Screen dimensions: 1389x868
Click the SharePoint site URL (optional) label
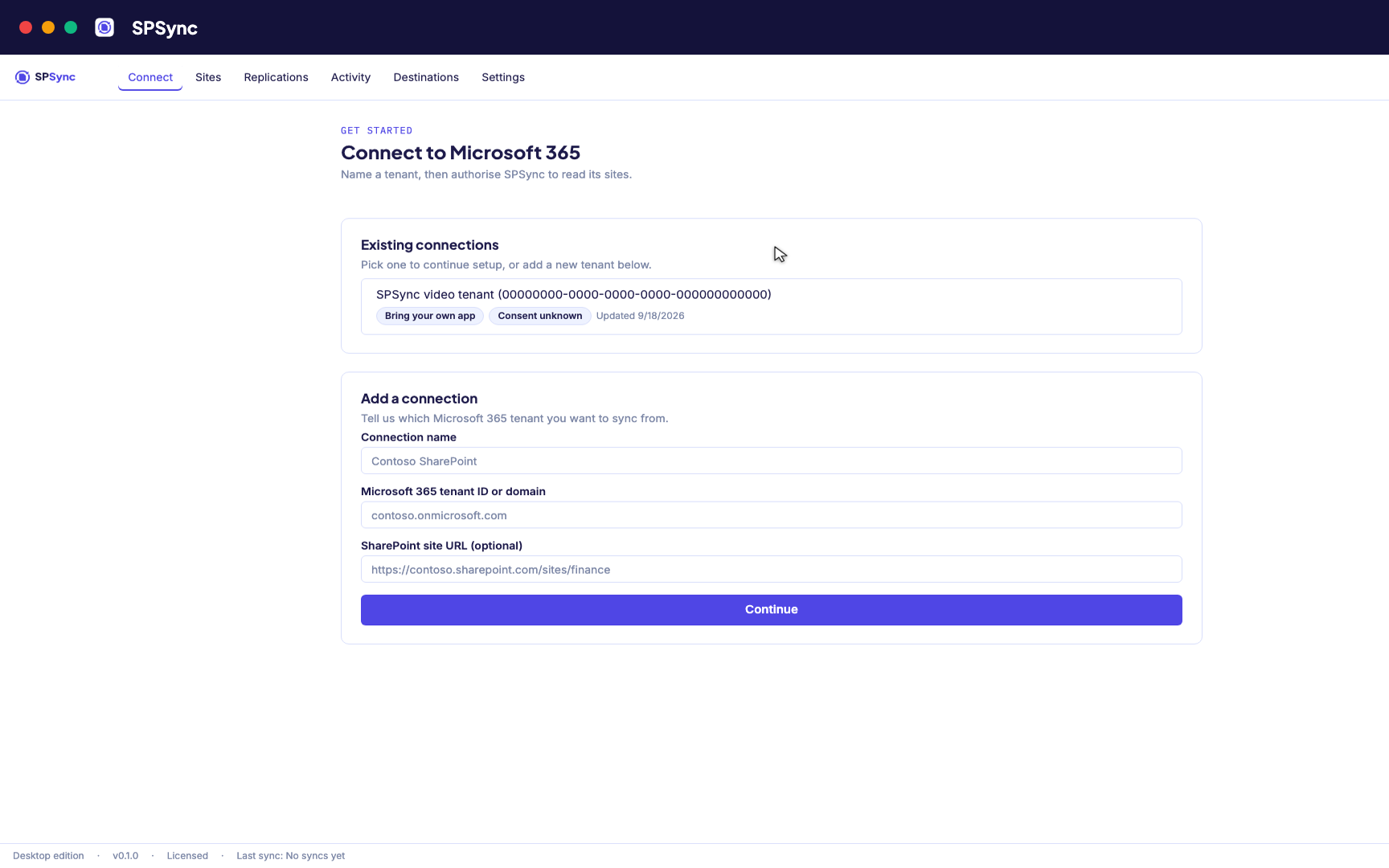(441, 546)
